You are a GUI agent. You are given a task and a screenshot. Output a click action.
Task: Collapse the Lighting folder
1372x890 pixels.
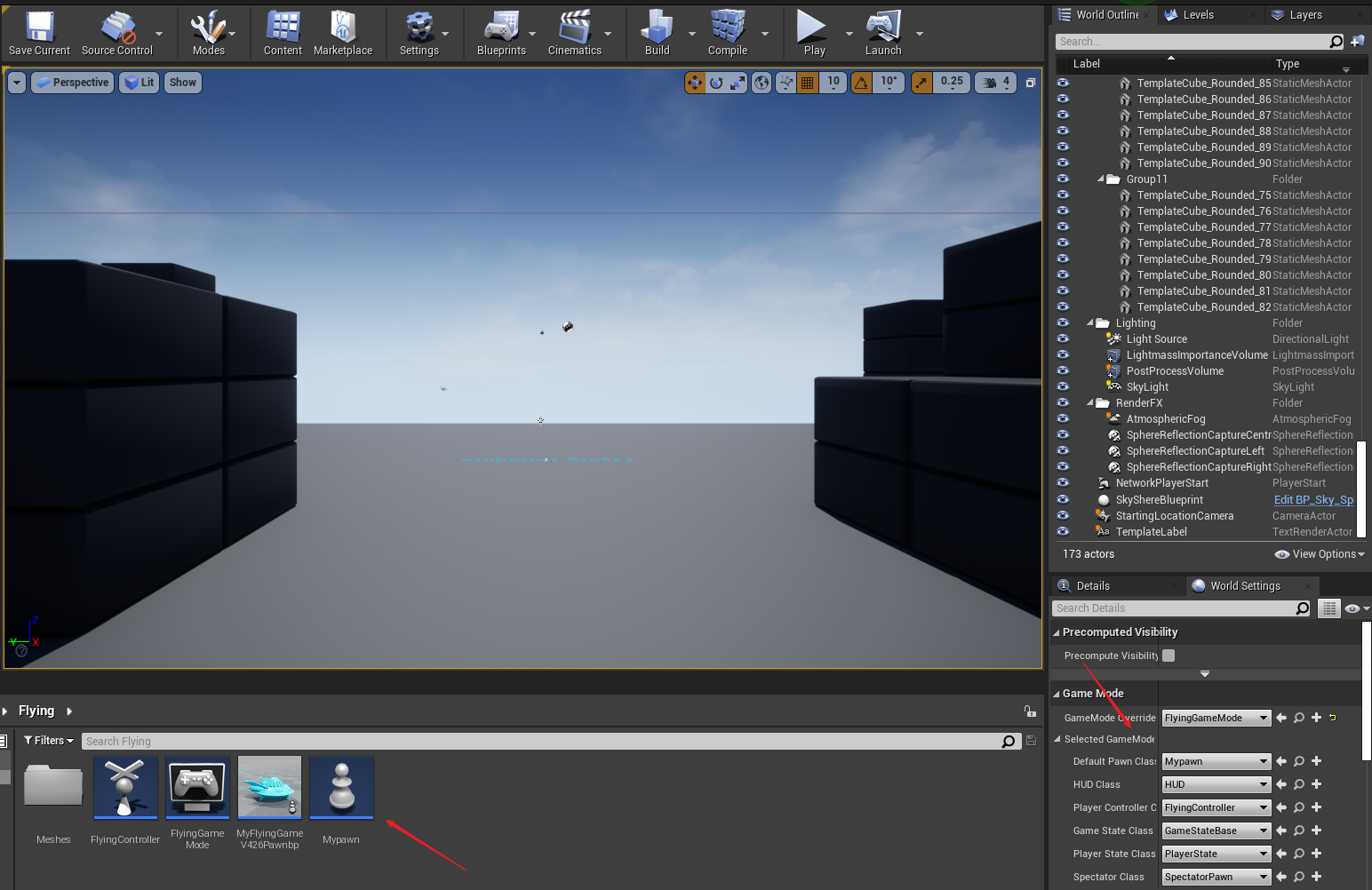(1090, 323)
